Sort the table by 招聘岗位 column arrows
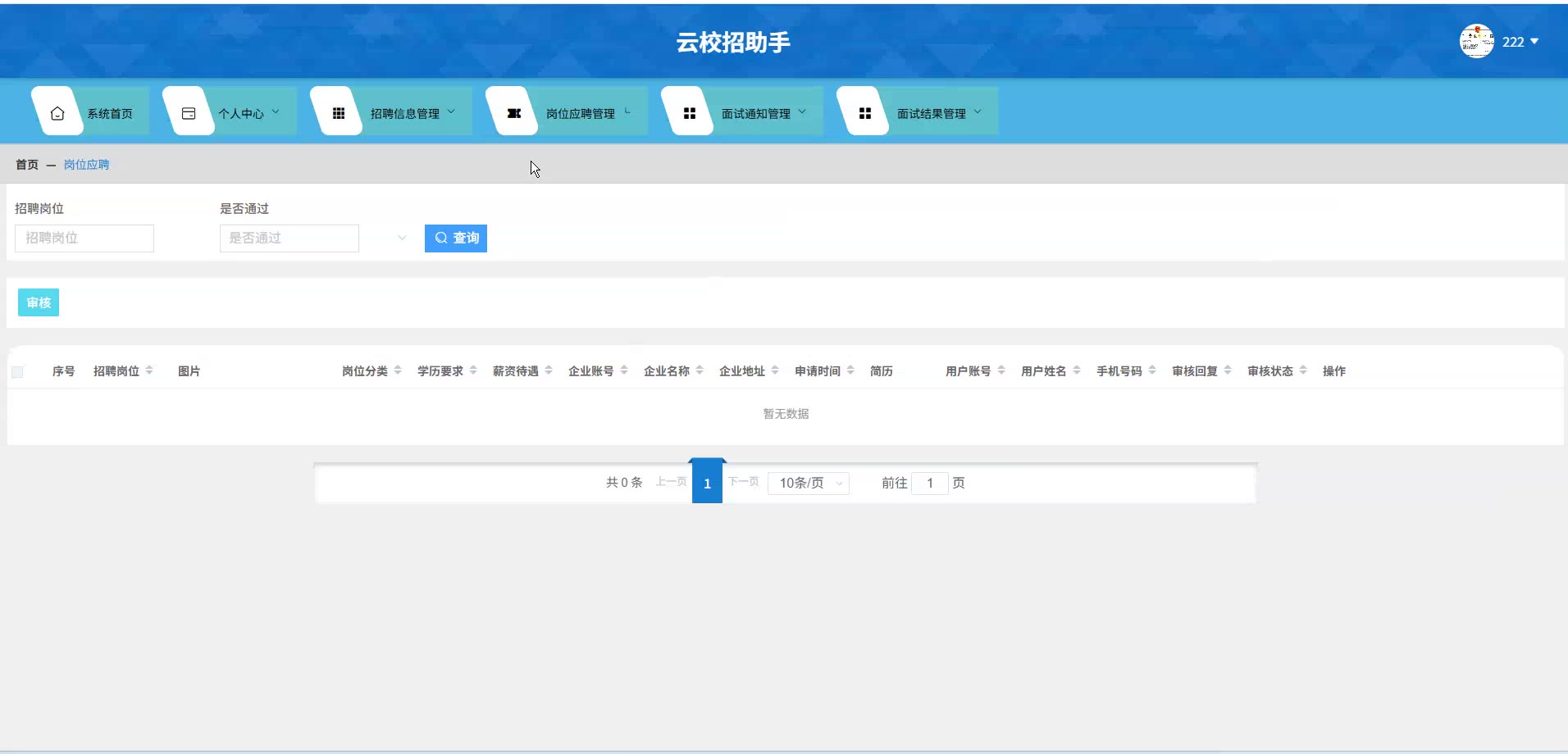 [149, 370]
